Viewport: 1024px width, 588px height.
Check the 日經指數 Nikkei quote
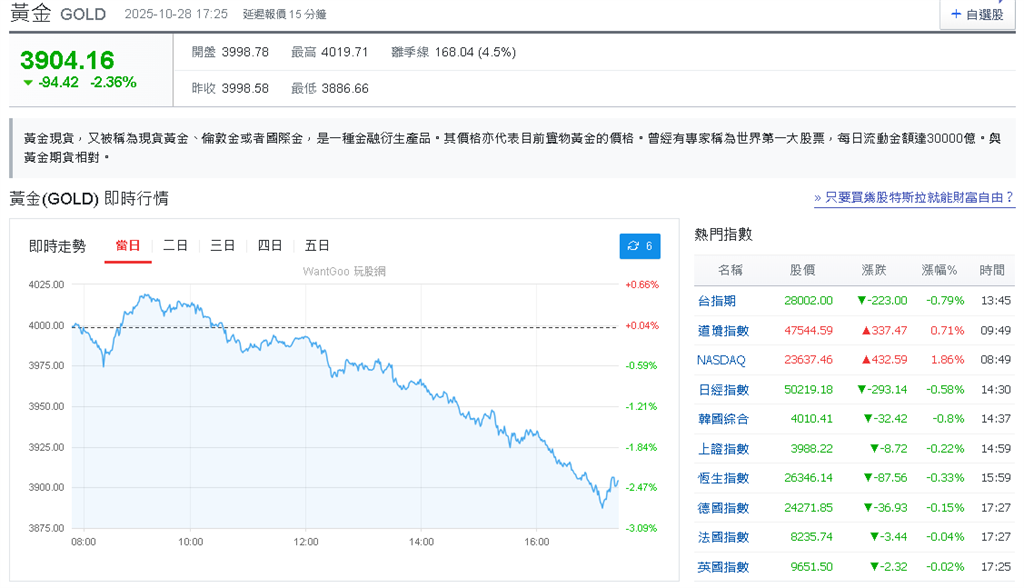(722, 388)
